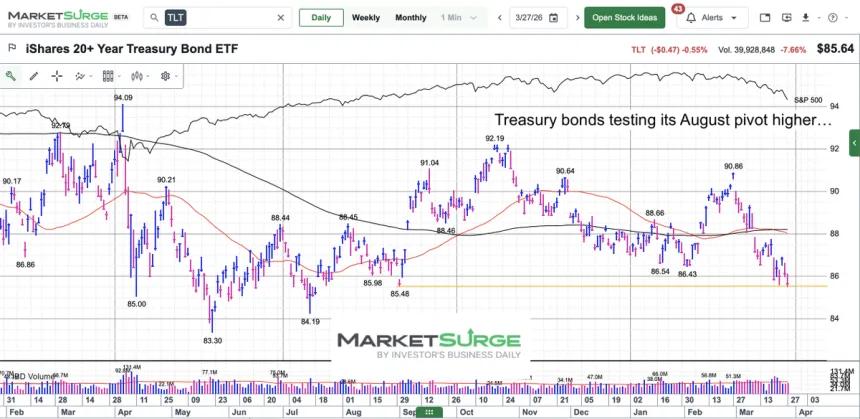Click the green handle at chart bottom

point(429,412)
